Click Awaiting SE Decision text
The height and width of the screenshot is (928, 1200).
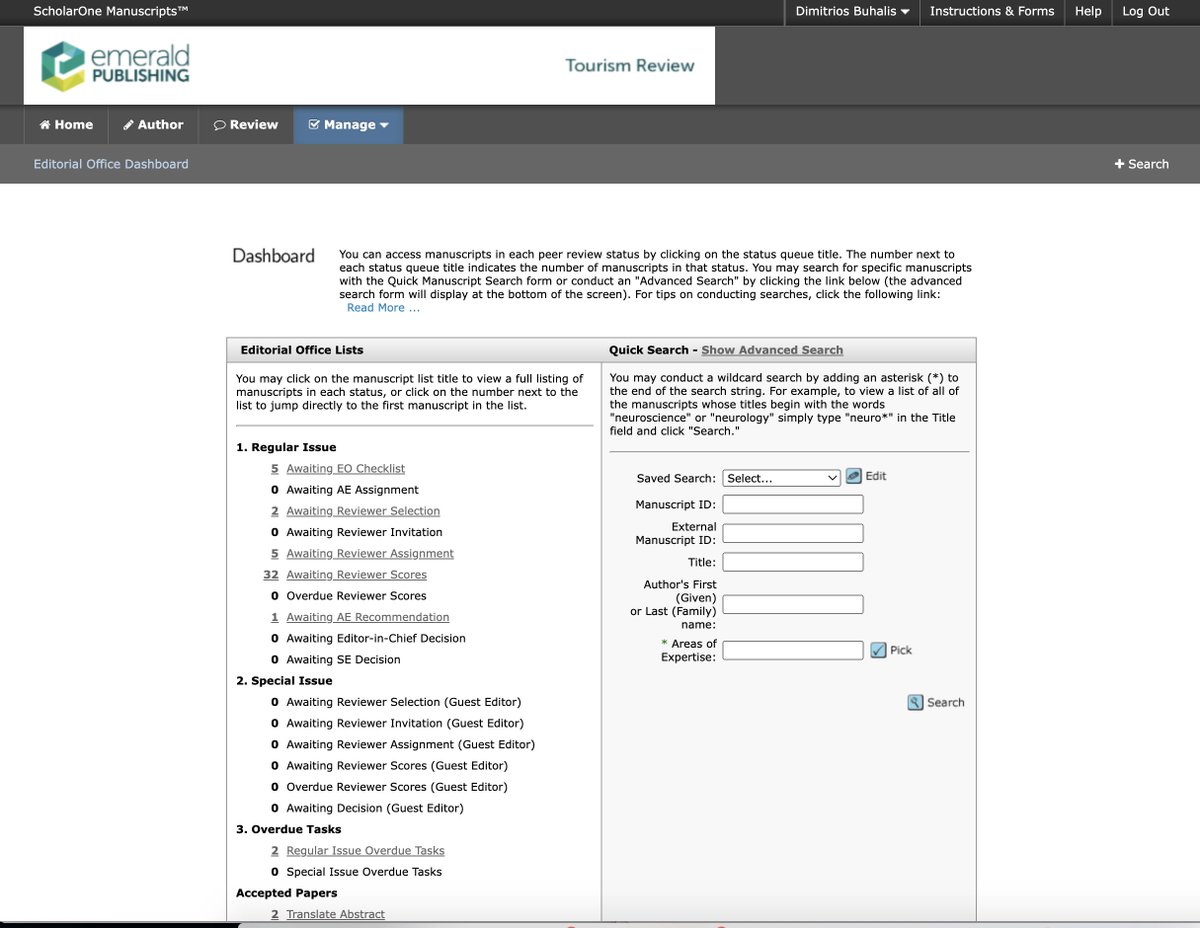tap(343, 660)
